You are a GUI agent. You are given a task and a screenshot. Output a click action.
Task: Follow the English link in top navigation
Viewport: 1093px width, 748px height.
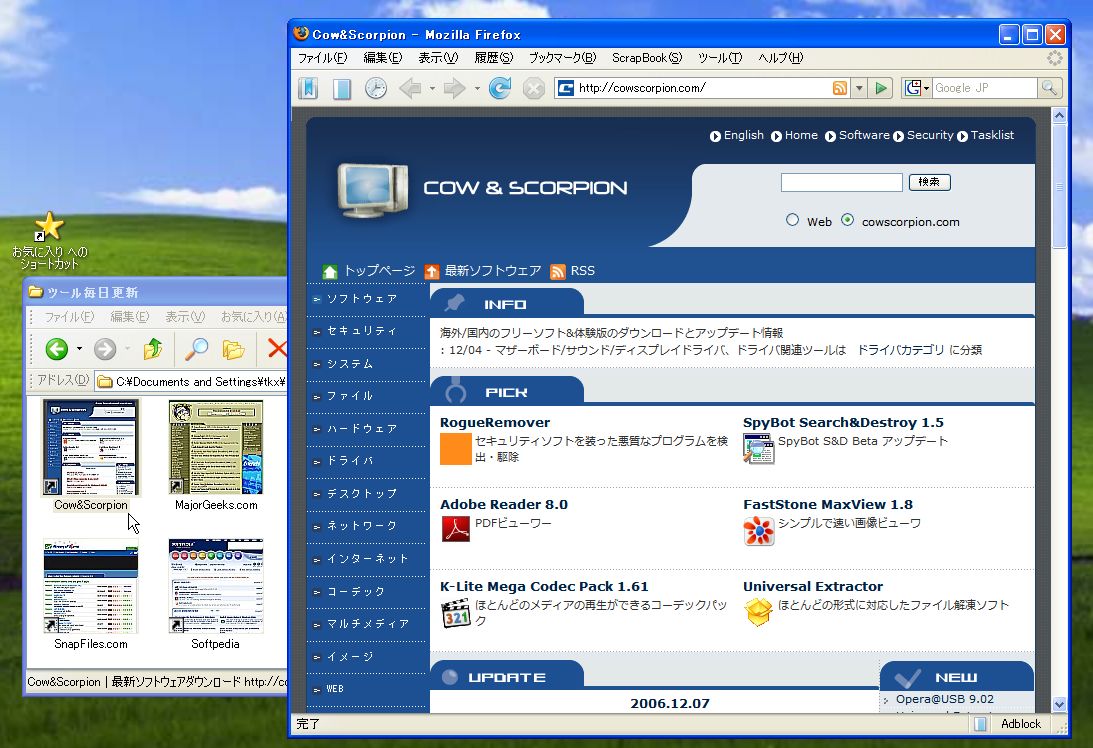pos(743,135)
